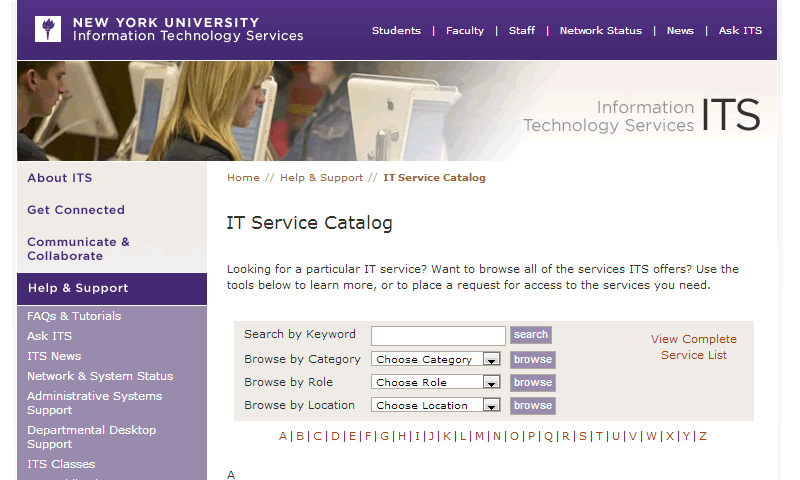Jump to letter P in alphabet index
Screen dimensions: 800x480
click(531, 436)
